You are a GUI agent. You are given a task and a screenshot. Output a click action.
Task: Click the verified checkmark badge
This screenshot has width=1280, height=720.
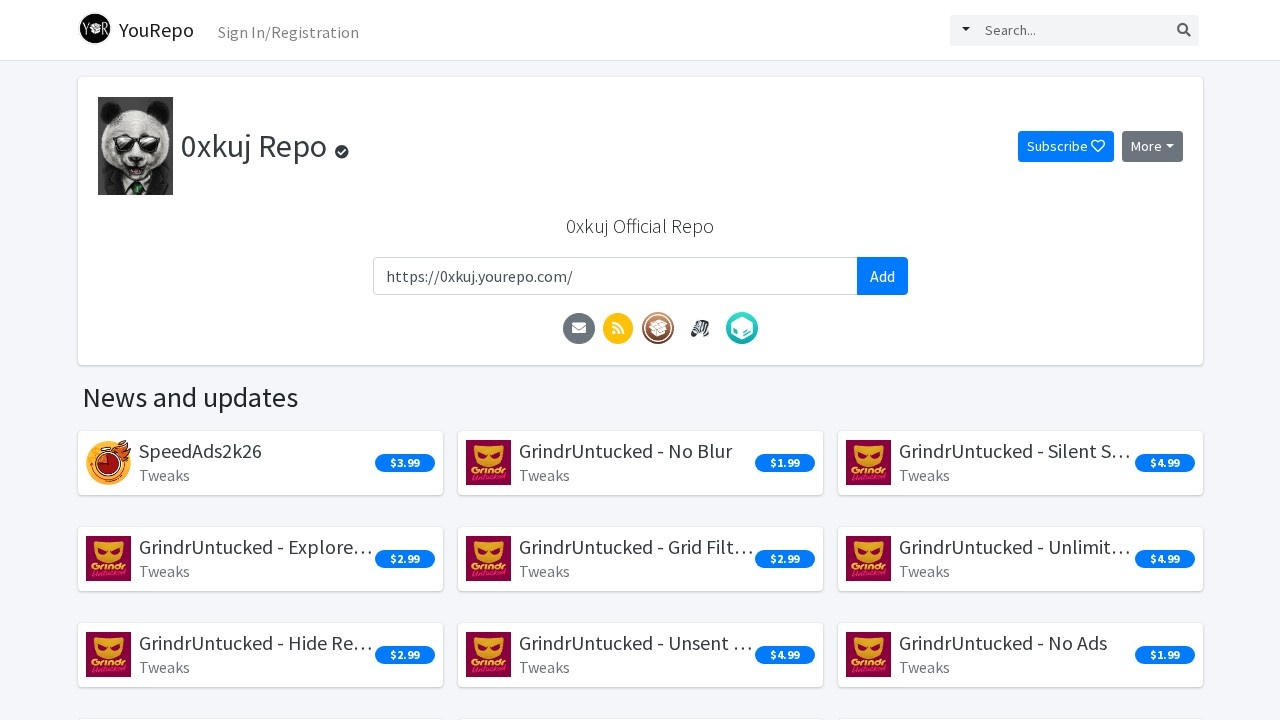(x=342, y=151)
